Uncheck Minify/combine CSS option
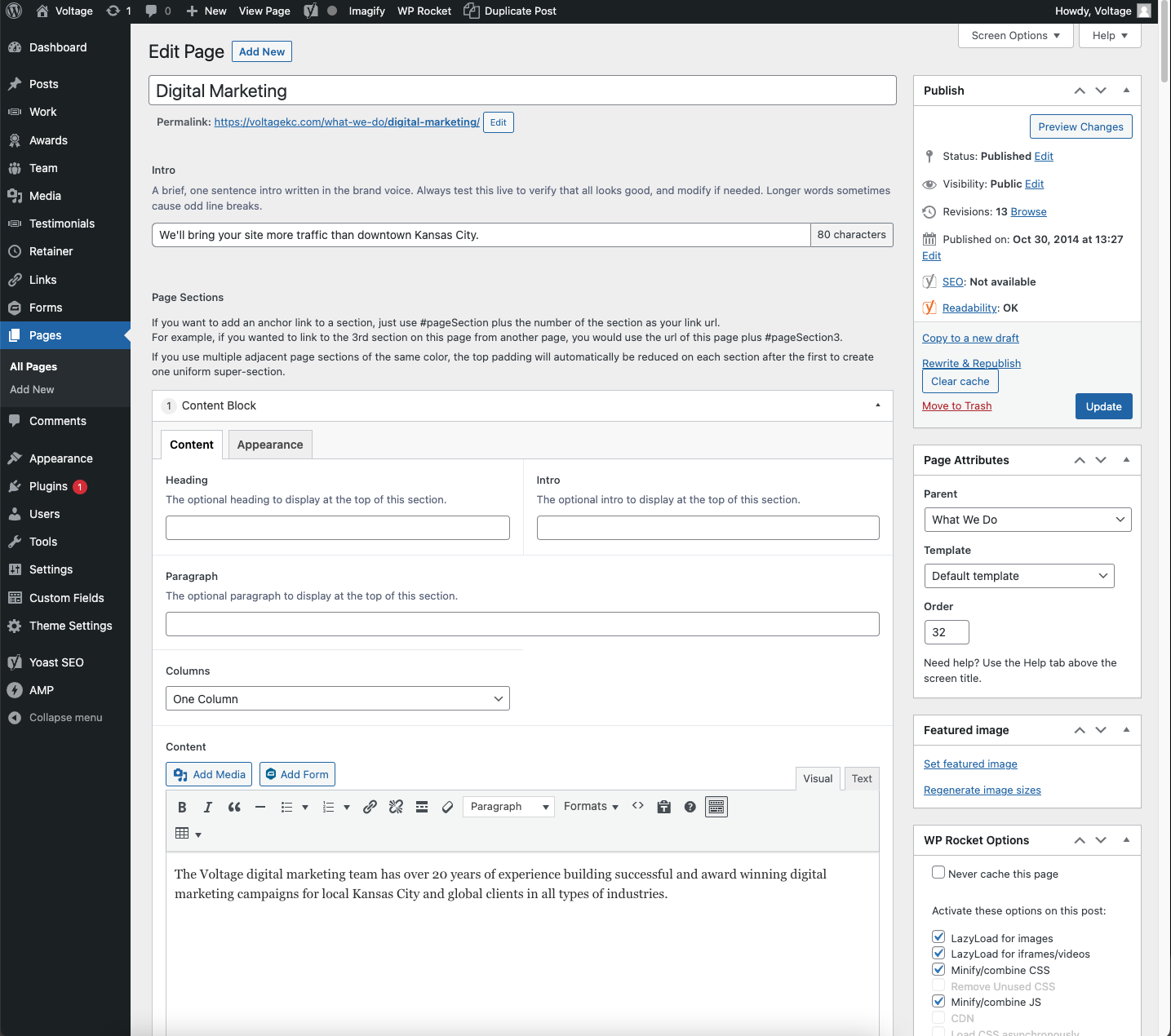 [x=938, y=969]
